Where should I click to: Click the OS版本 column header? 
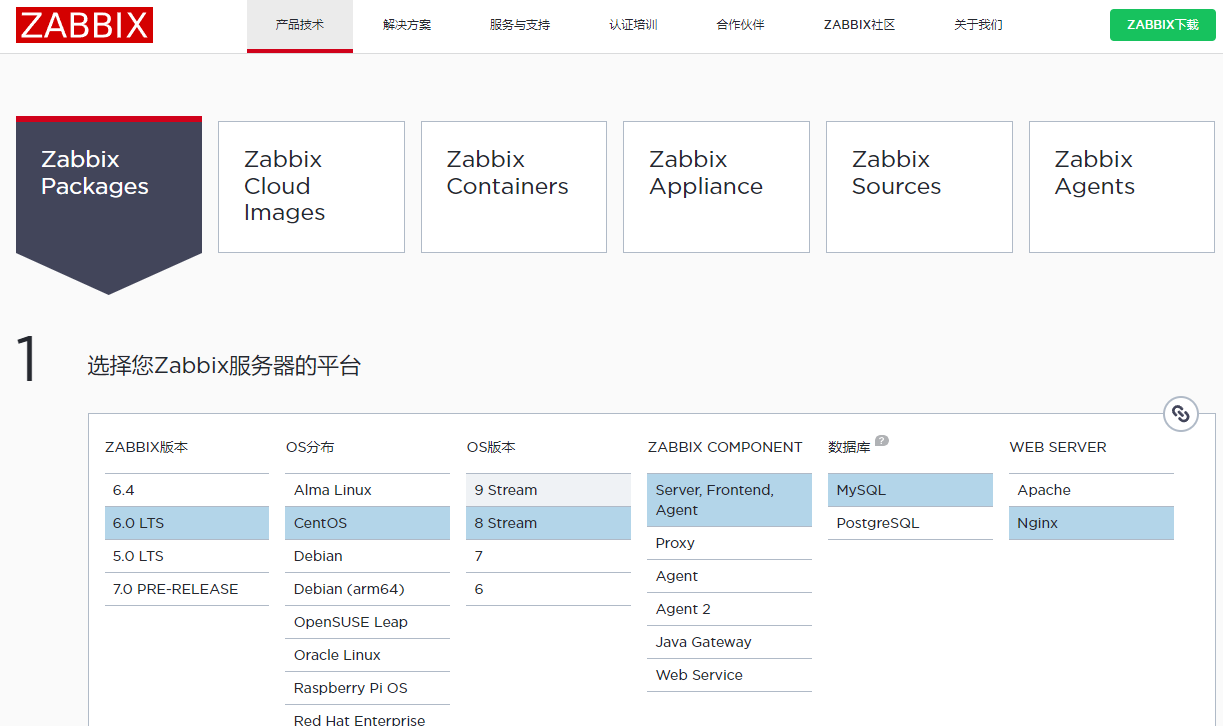491,447
